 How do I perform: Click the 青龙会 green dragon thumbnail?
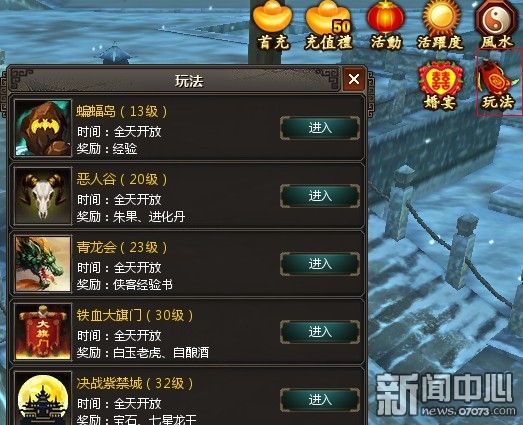[43, 264]
